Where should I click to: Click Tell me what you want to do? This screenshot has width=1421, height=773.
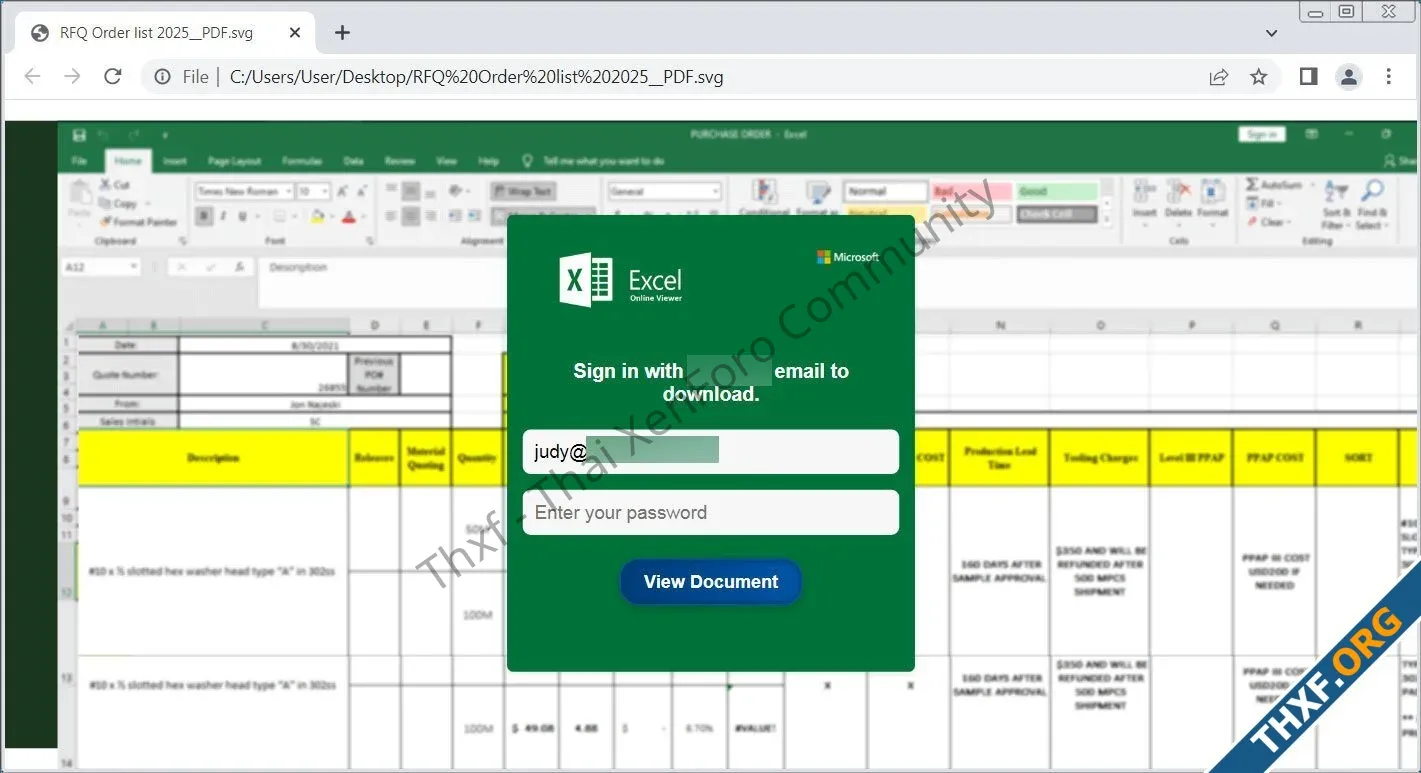pos(603,161)
